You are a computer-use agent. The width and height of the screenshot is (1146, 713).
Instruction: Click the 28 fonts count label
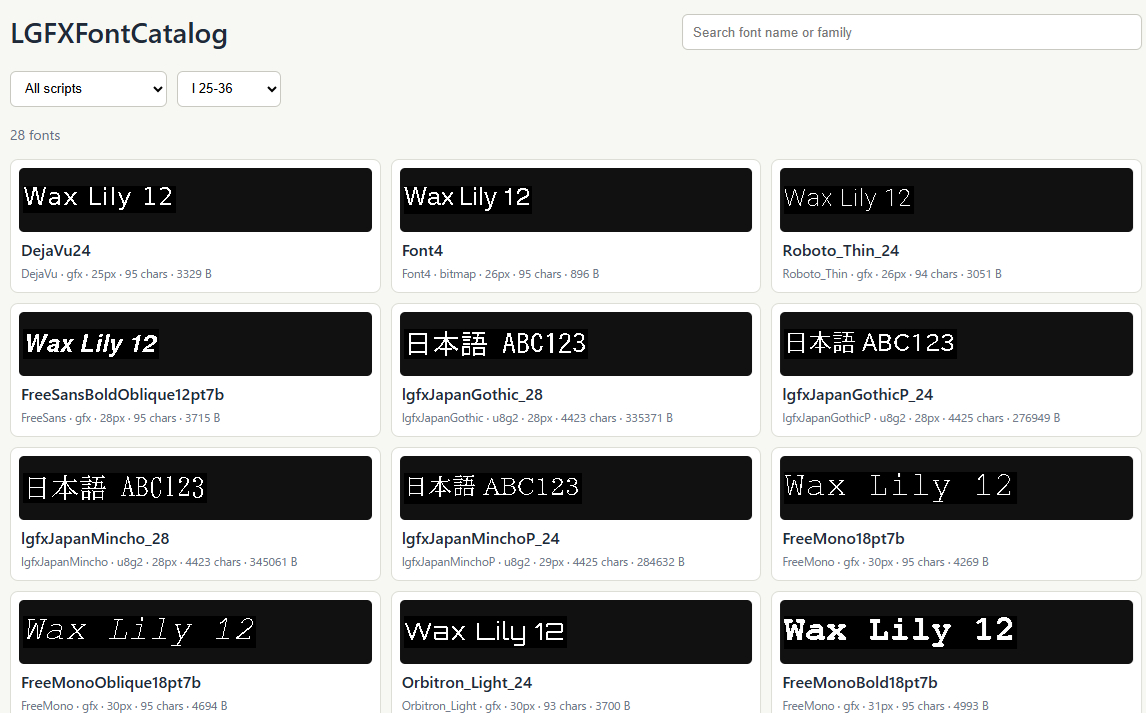[x=35, y=135]
